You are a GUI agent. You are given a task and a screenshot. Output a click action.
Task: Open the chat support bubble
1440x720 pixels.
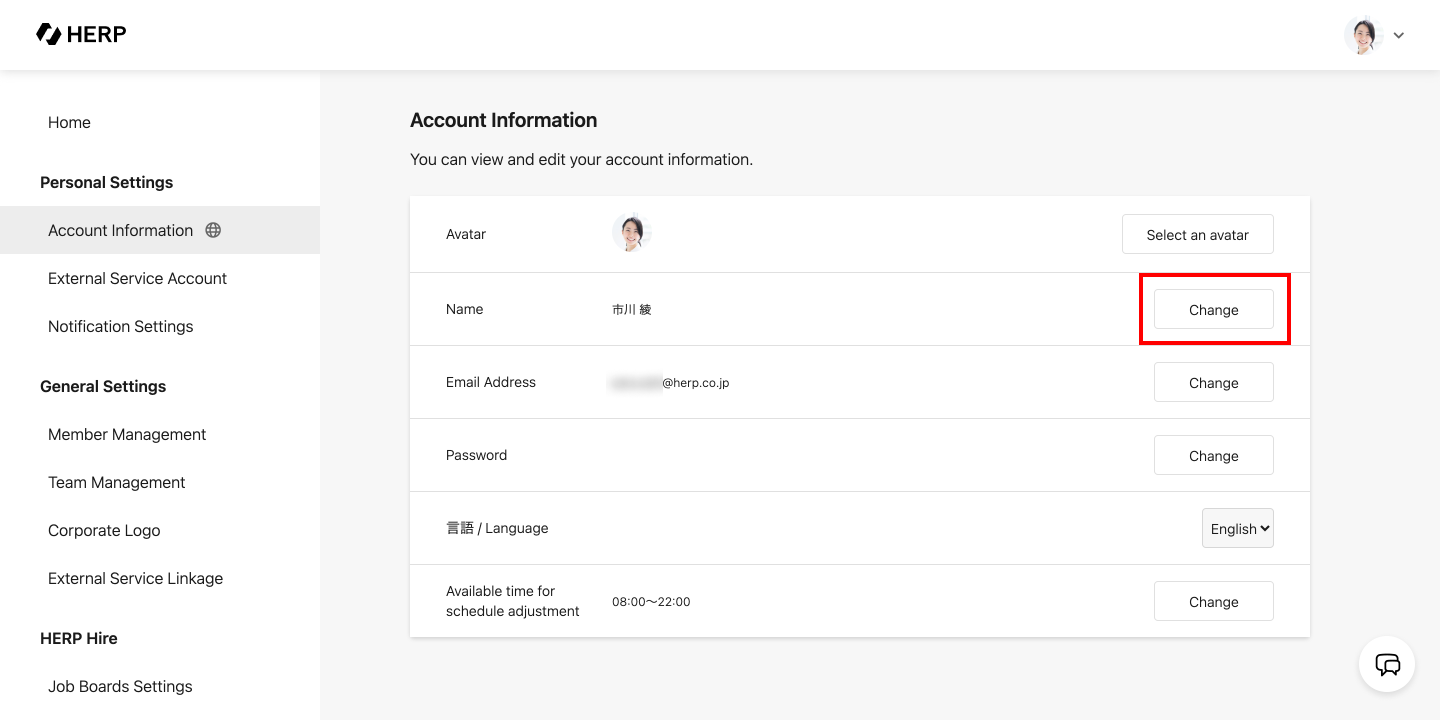point(1387,664)
